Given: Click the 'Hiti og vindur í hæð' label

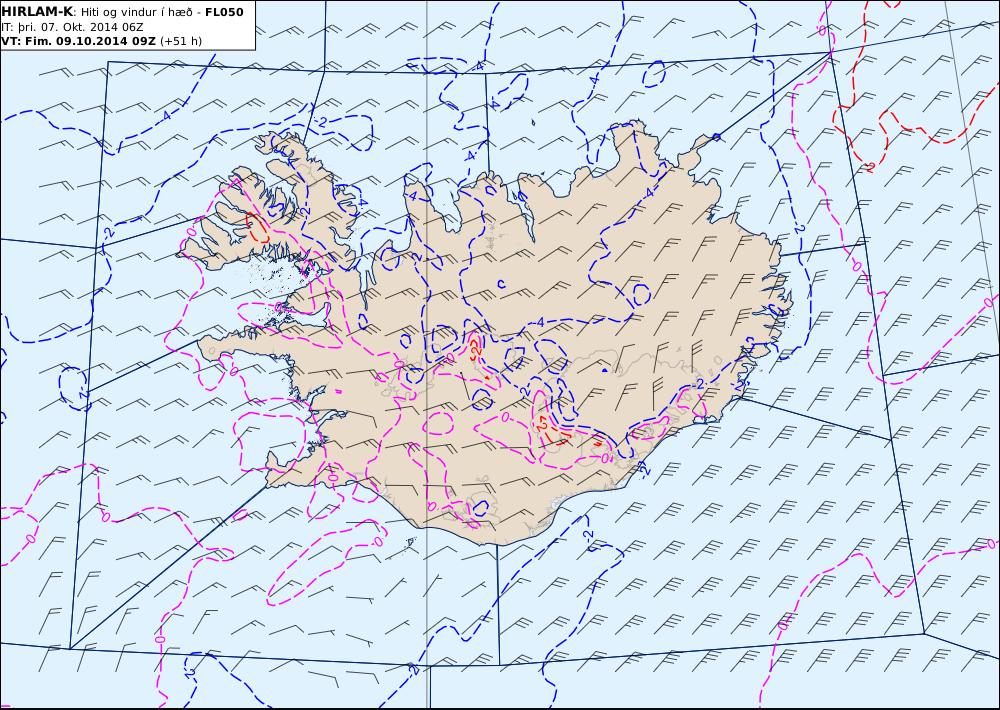Looking at the screenshot, I should pyautogui.click(x=140, y=12).
